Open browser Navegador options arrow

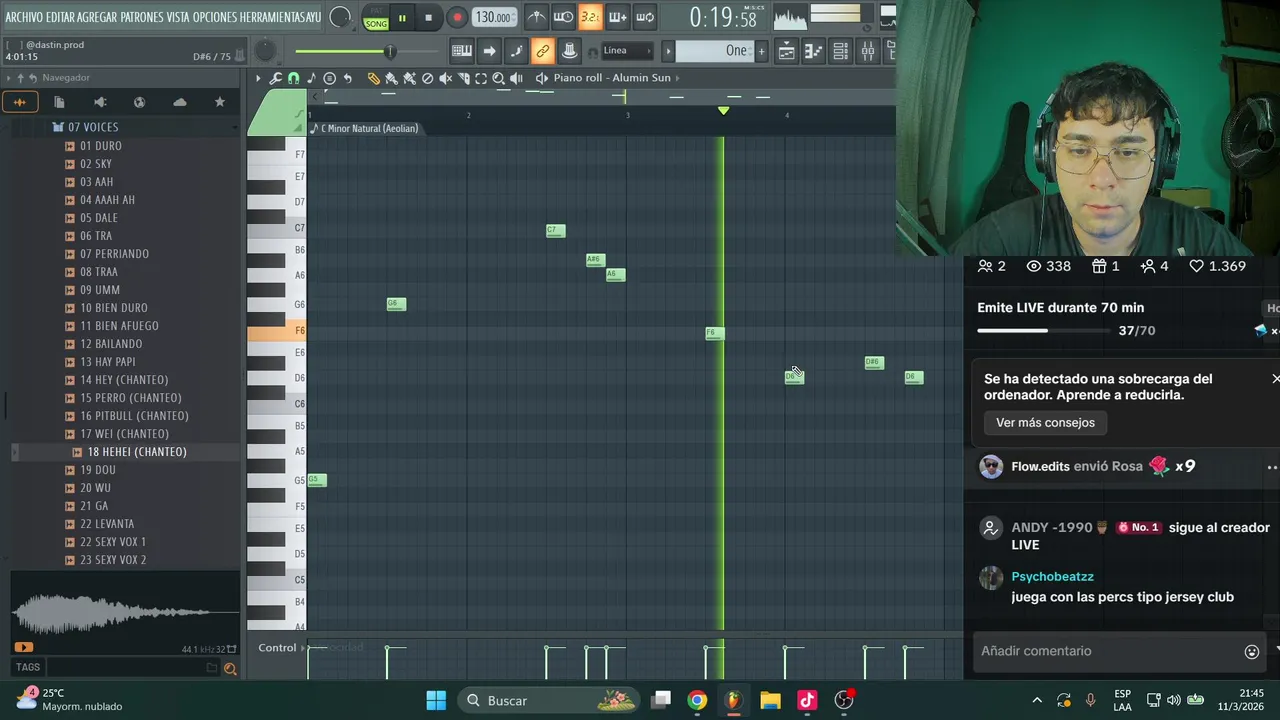tap(8, 77)
